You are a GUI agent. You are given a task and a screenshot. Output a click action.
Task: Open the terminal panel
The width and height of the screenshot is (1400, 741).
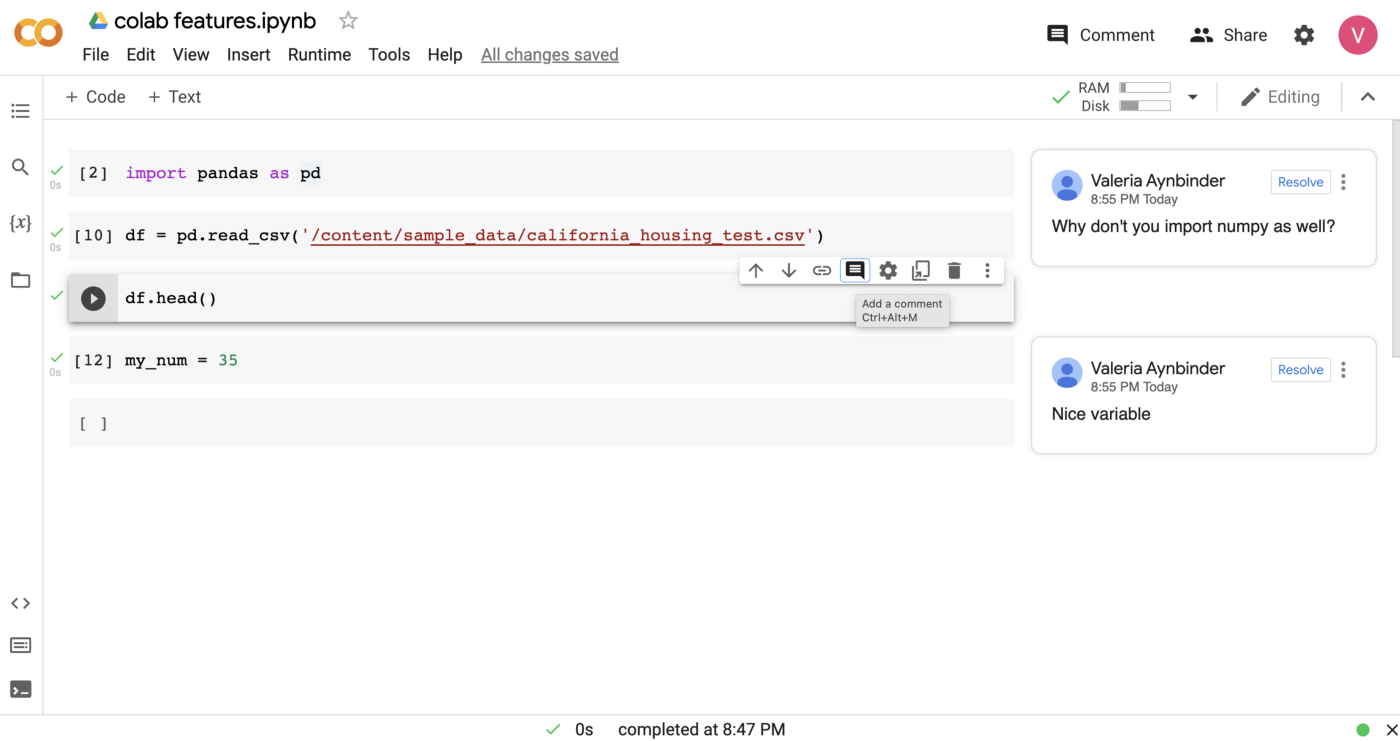[20, 689]
